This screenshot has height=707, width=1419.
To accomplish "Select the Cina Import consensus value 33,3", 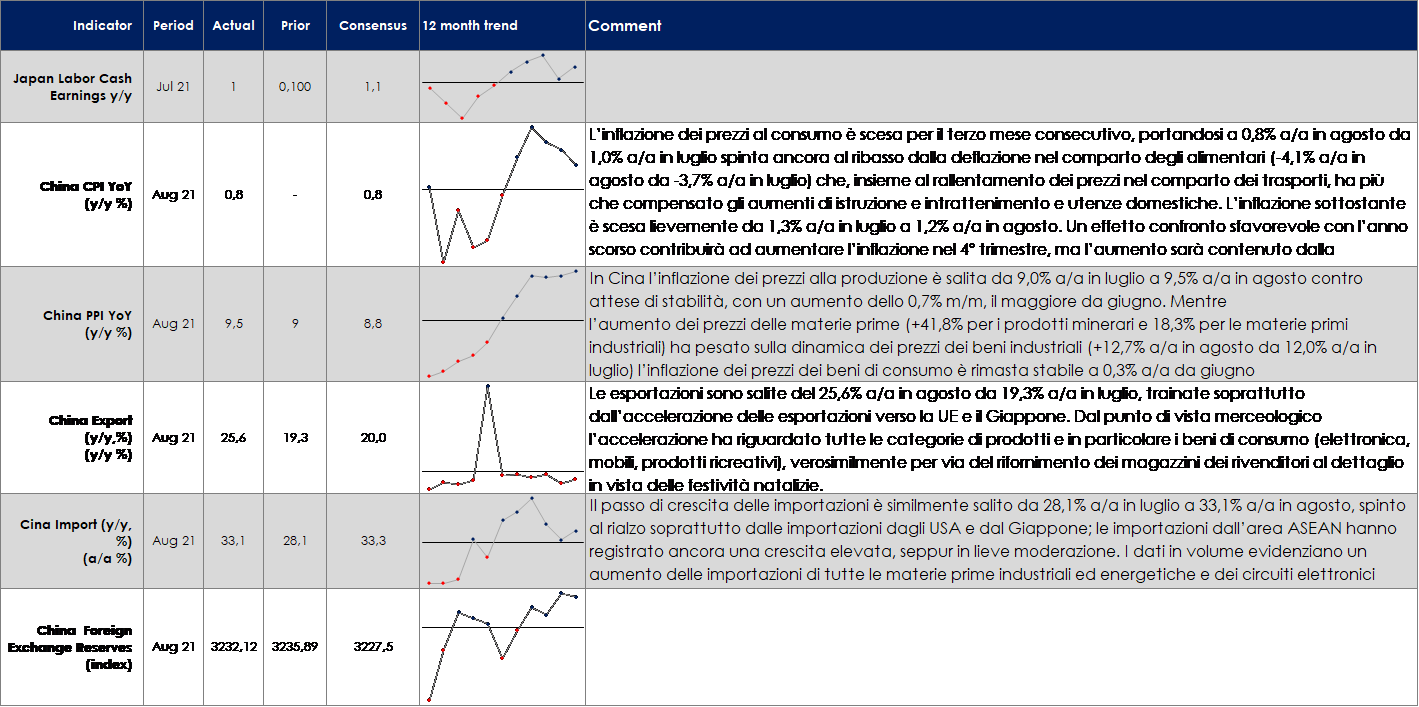I will tap(372, 541).
